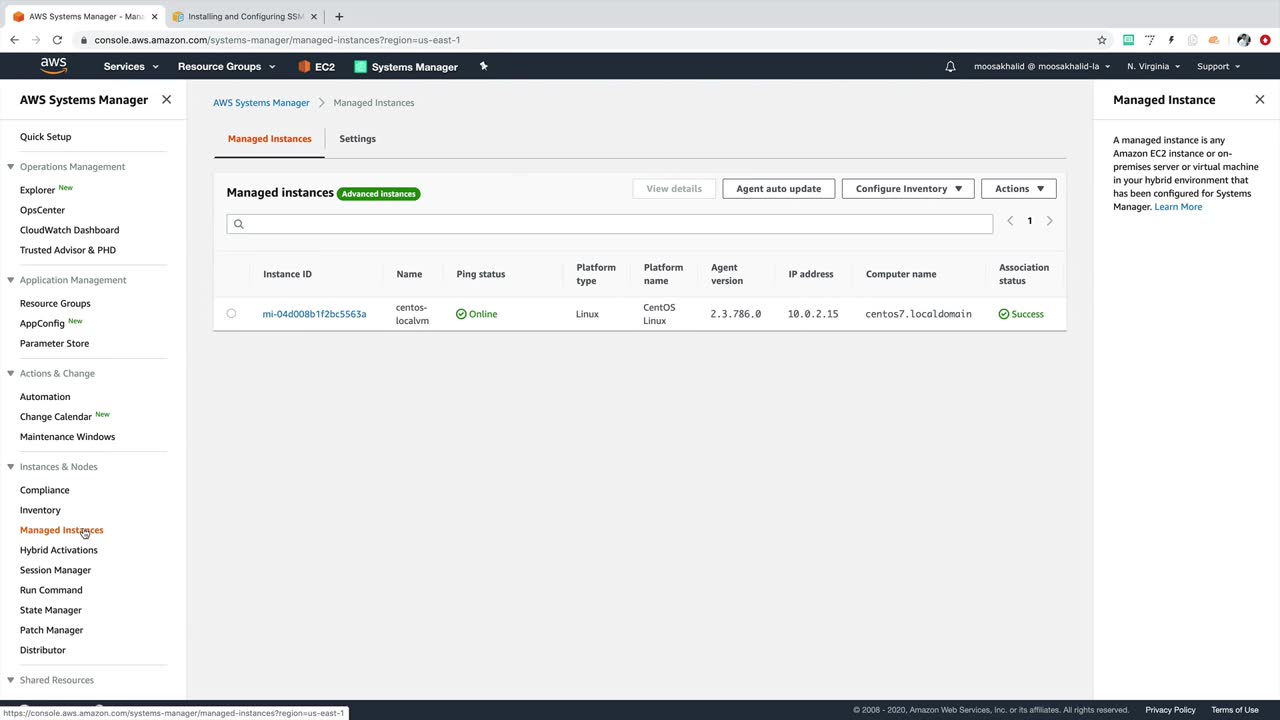Click the View details button
The width and height of the screenshot is (1280, 720).
673,189
